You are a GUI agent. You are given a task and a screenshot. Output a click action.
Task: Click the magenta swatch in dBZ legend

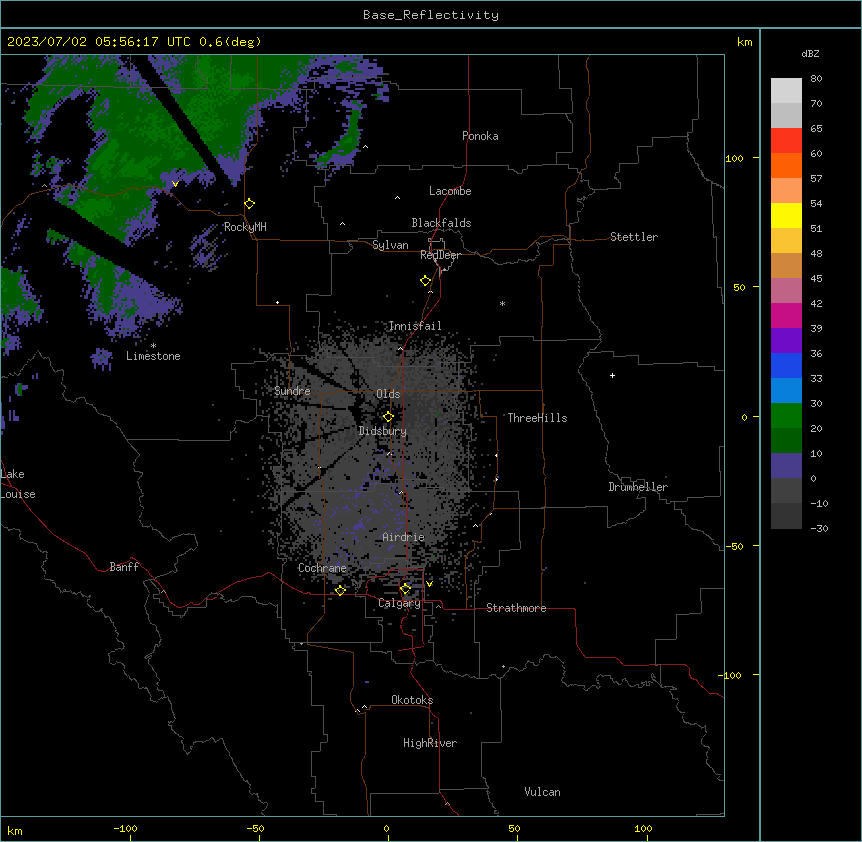point(786,315)
